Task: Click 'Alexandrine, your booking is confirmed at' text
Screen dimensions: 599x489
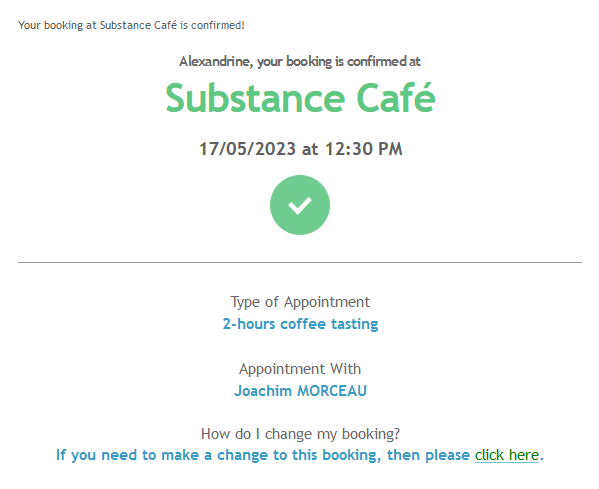Action: [x=300, y=62]
